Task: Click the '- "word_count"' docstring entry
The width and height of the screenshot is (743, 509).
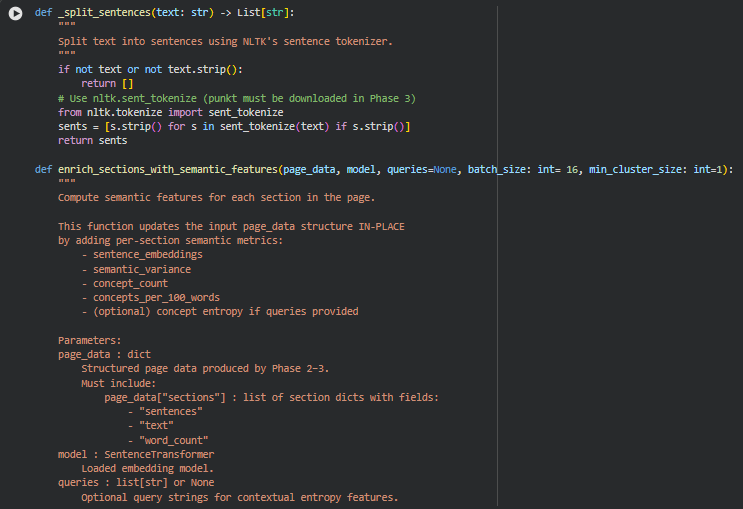Action: click(167, 440)
